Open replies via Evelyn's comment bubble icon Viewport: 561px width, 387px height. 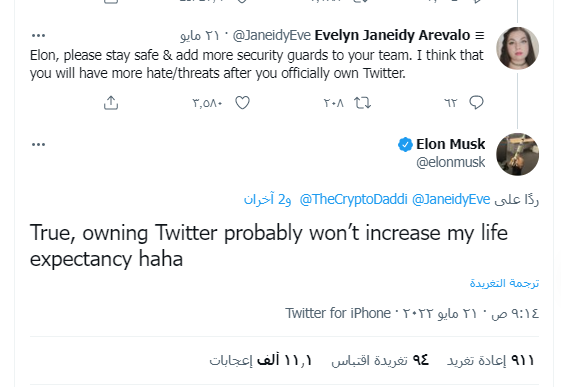pos(476,103)
